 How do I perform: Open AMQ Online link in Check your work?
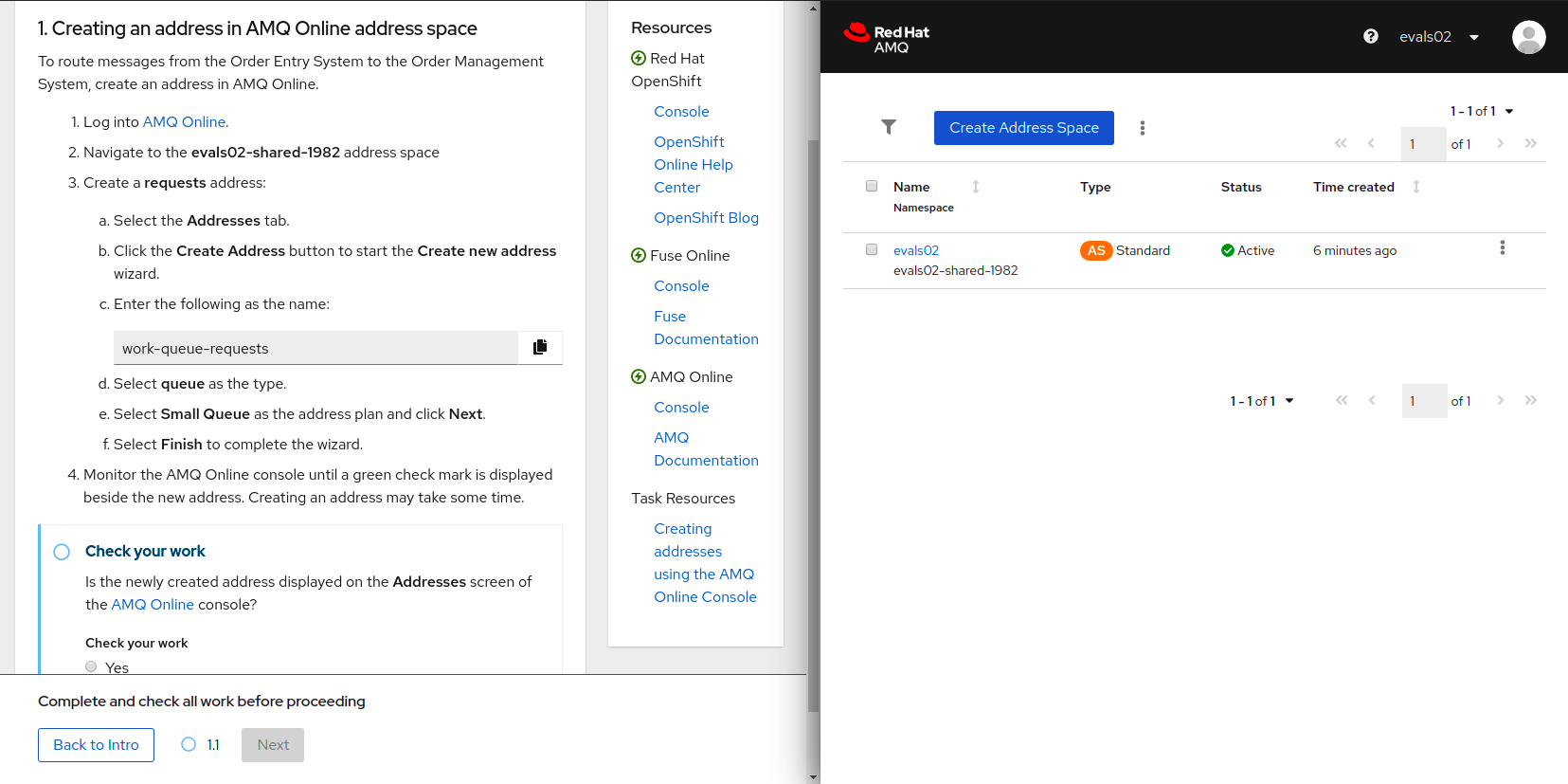153,604
